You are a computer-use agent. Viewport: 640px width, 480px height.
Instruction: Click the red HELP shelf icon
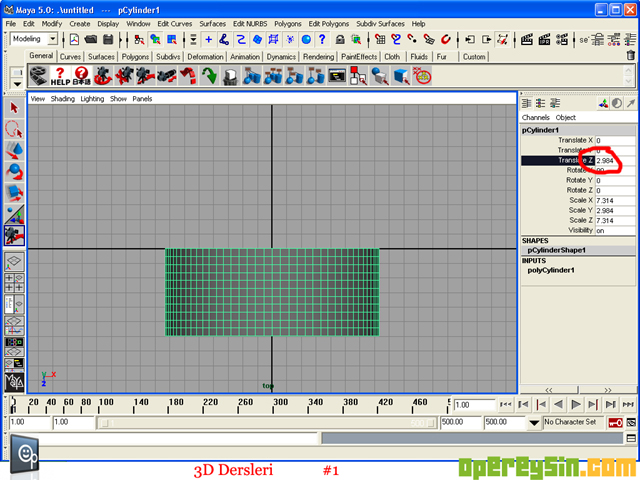point(60,76)
